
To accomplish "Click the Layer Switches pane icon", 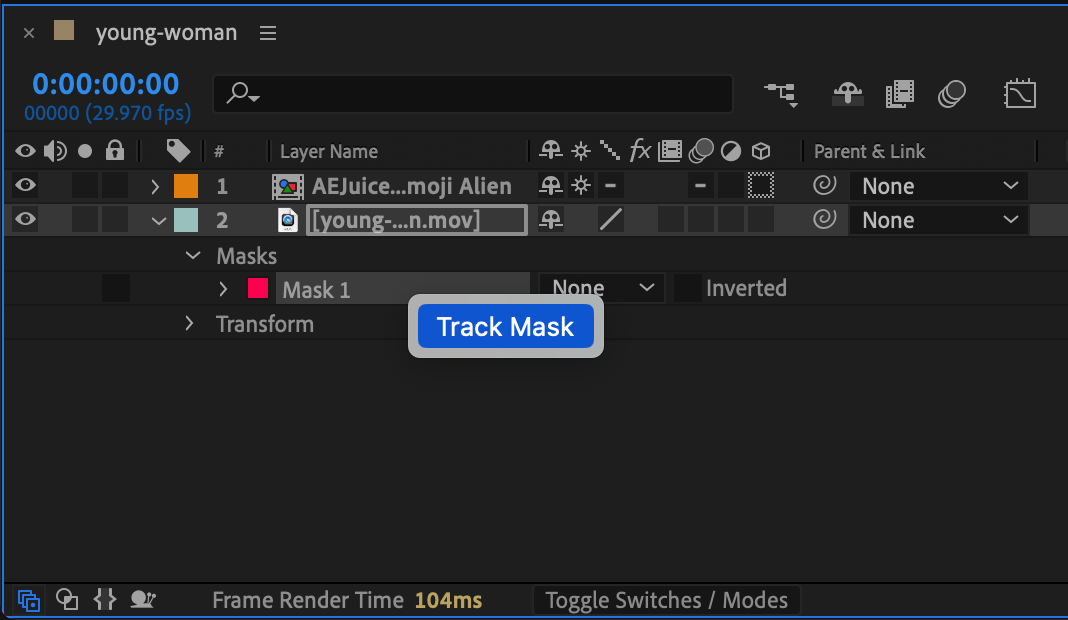I will click(29, 600).
